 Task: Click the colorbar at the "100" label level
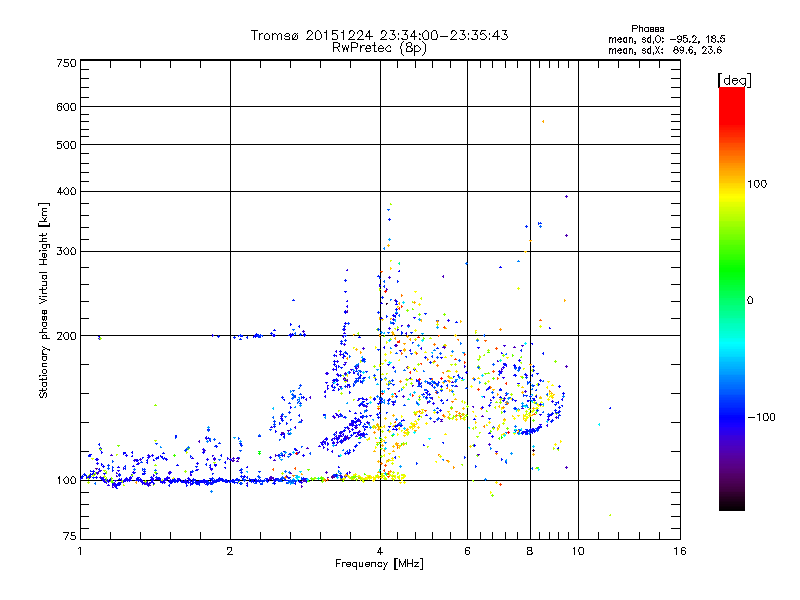tap(732, 184)
